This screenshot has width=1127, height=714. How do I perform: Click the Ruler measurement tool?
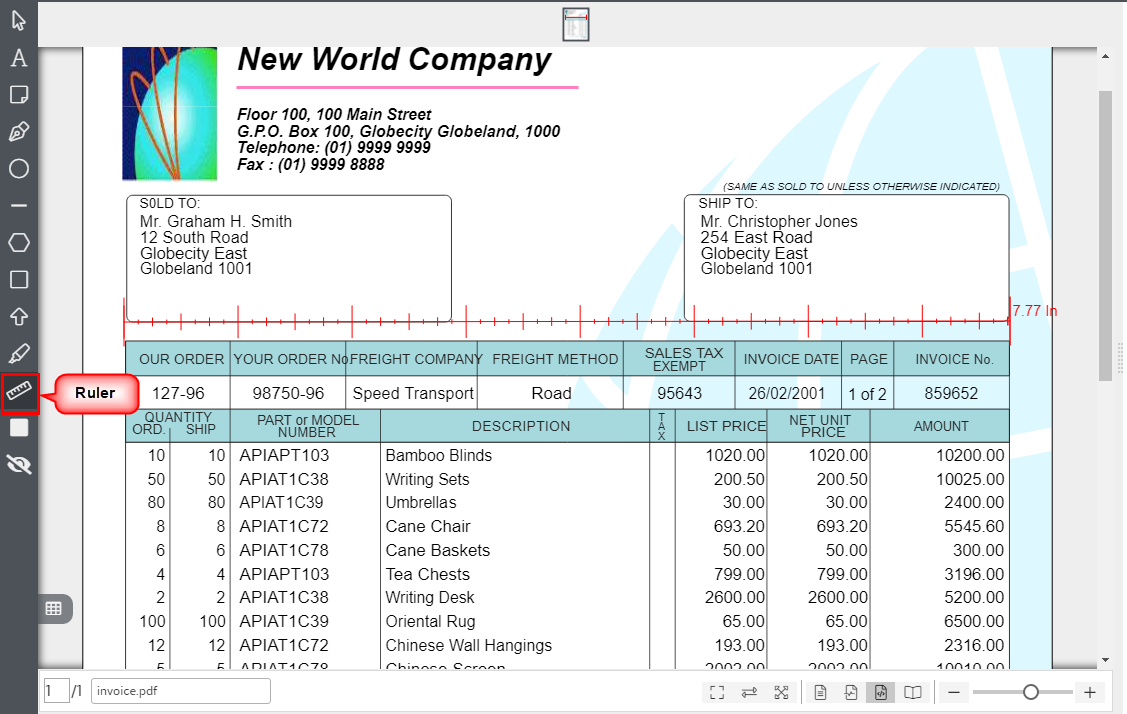pyautogui.click(x=19, y=391)
